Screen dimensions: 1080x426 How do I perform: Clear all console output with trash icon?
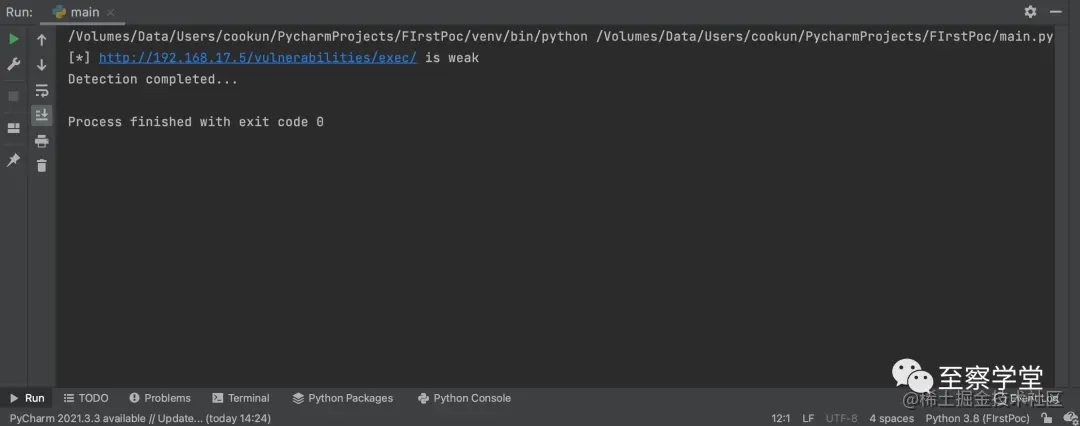point(42,165)
